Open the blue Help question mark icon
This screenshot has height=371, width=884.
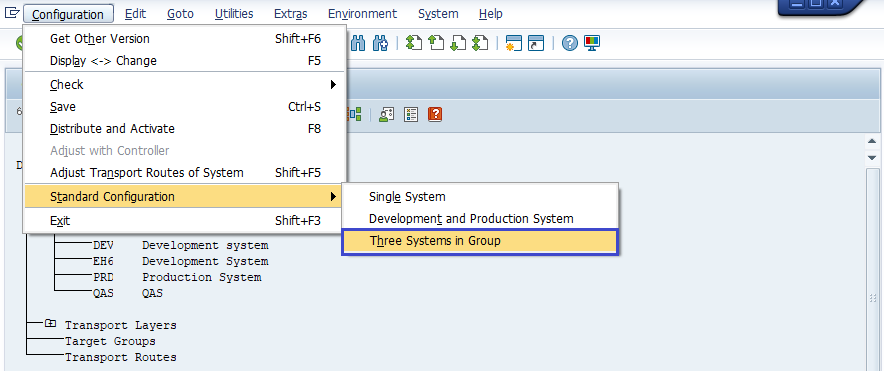tap(570, 43)
